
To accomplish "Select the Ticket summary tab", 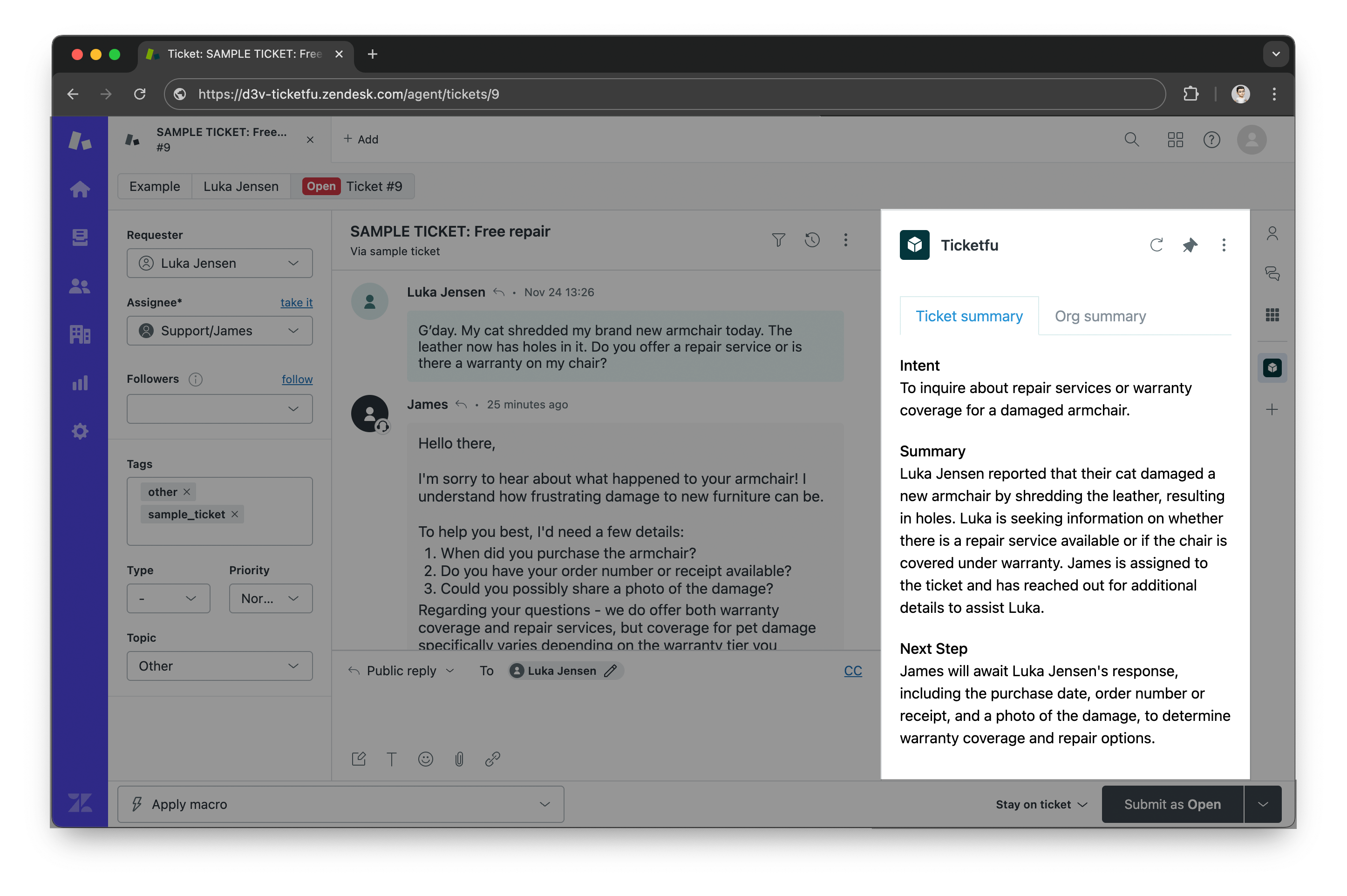I will (969, 316).
